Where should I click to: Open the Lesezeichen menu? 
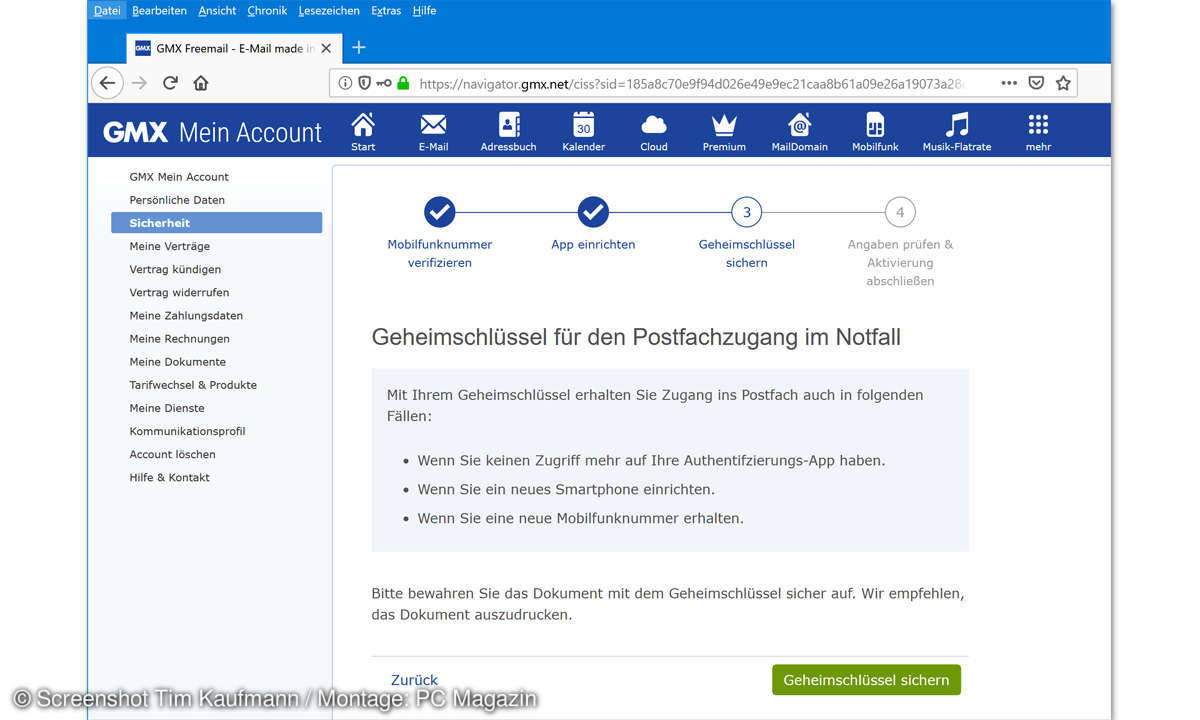click(329, 10)
